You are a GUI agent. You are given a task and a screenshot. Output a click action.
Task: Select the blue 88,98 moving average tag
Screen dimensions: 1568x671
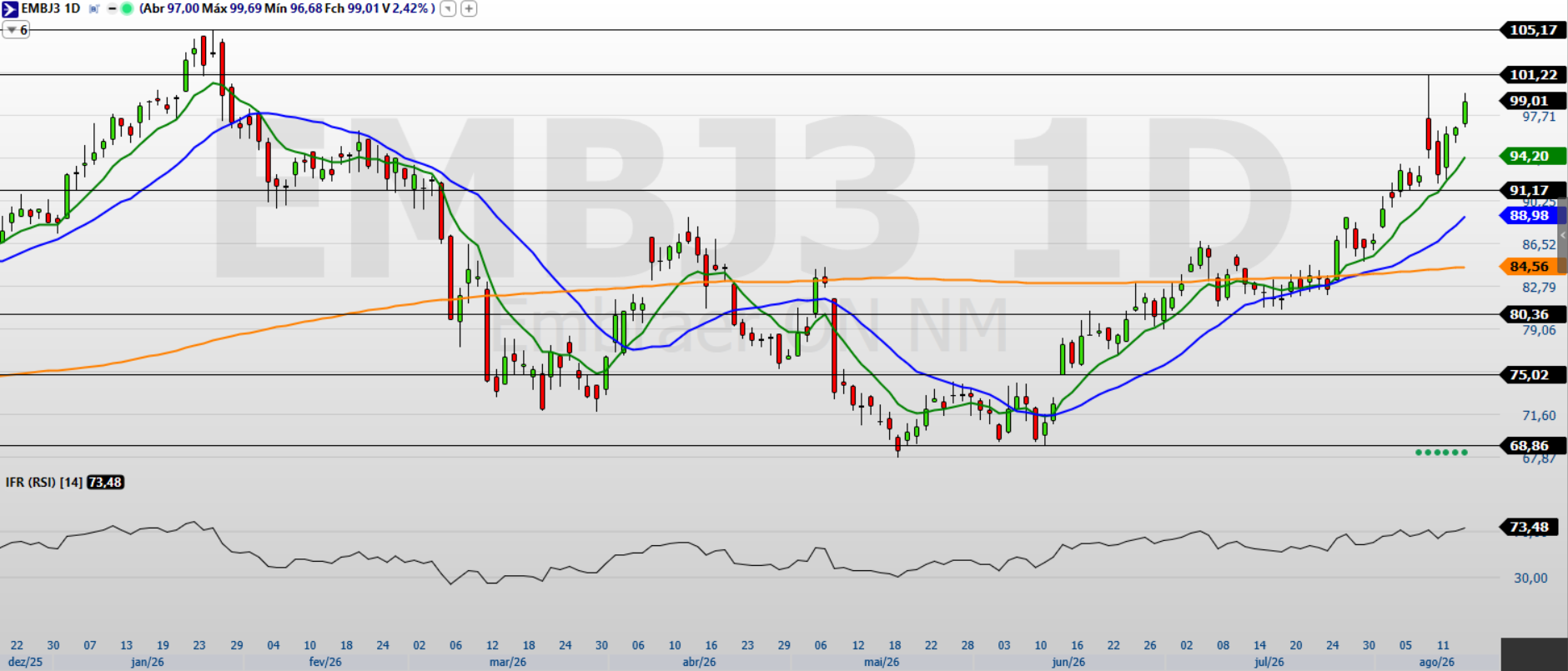click(x=1533, y=215)
